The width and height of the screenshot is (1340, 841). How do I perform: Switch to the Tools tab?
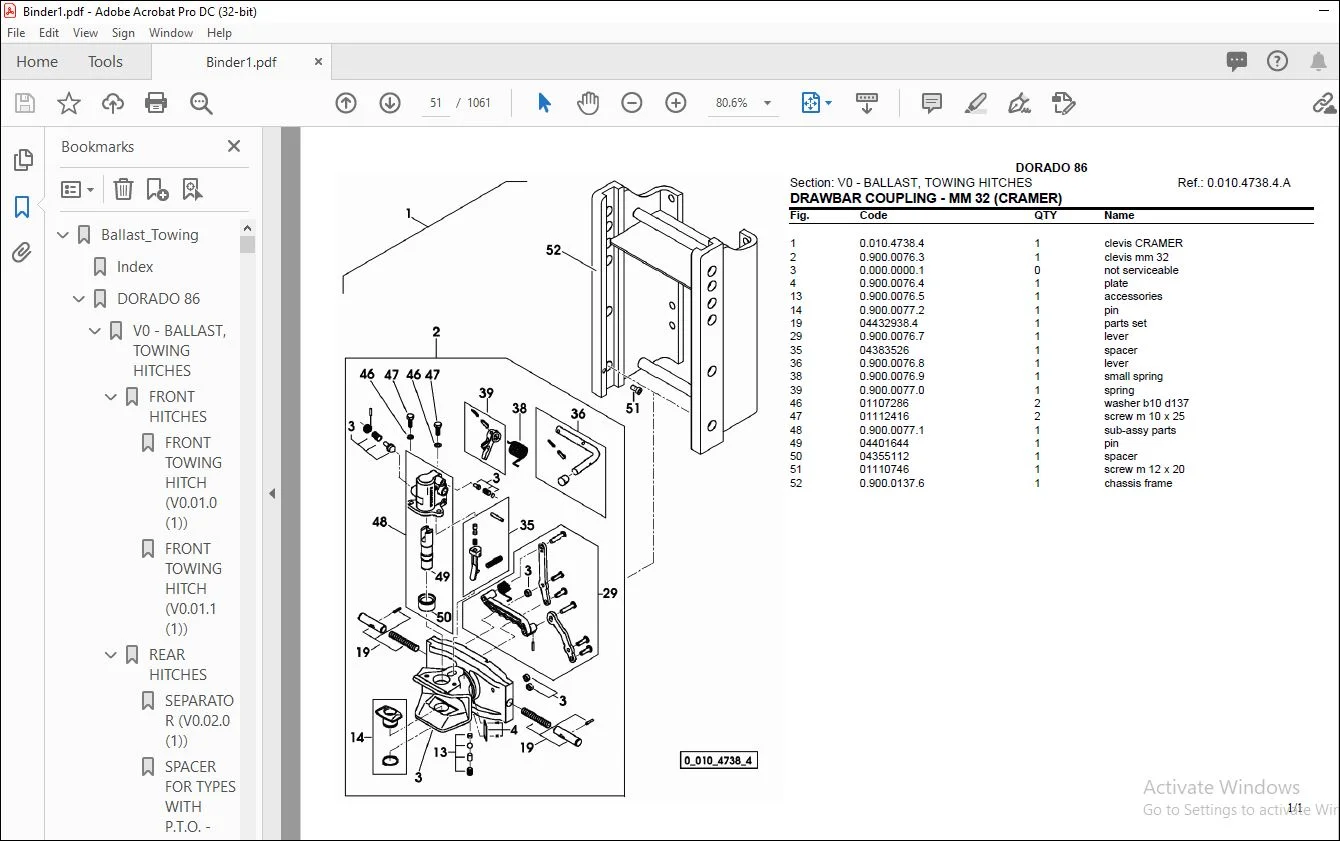105,62
